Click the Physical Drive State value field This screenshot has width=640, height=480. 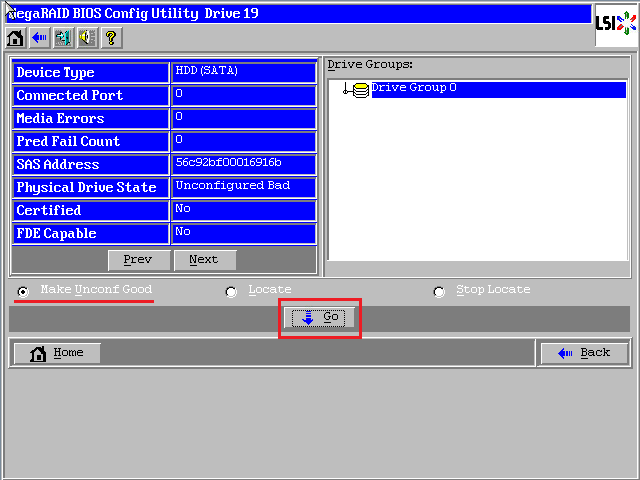pyautogui.click(x=244, y=187)
